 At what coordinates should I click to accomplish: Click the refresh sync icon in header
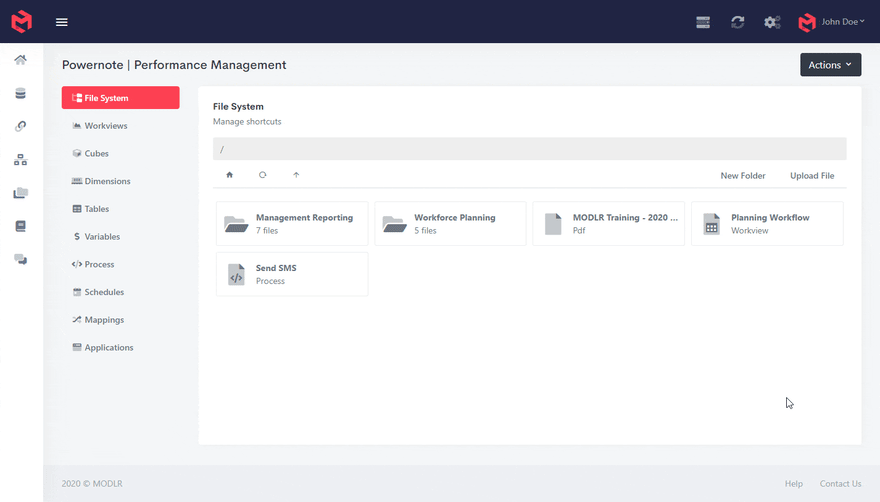tap(737, 22)
